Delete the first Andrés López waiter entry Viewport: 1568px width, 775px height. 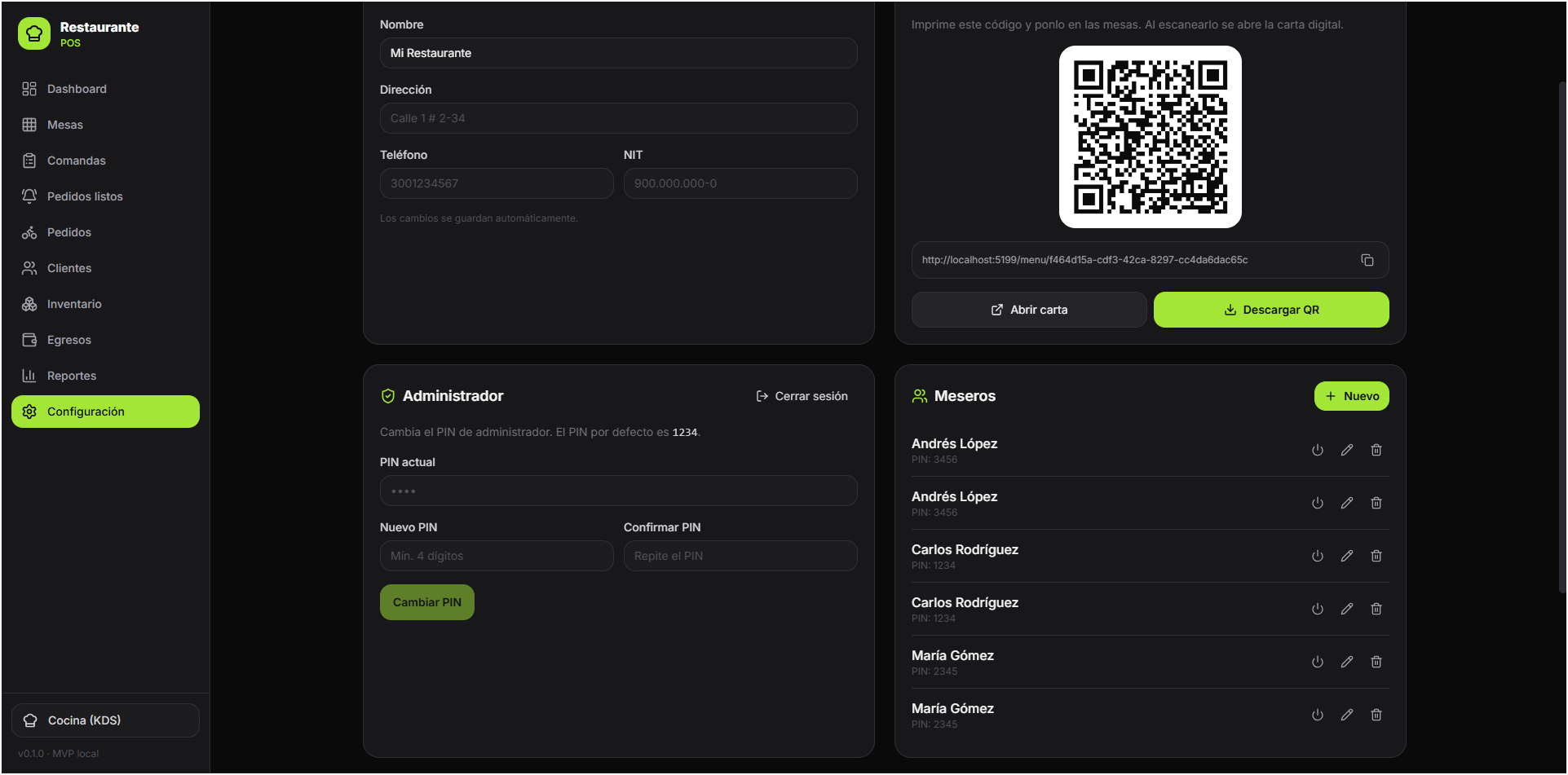coord(1376,450)
